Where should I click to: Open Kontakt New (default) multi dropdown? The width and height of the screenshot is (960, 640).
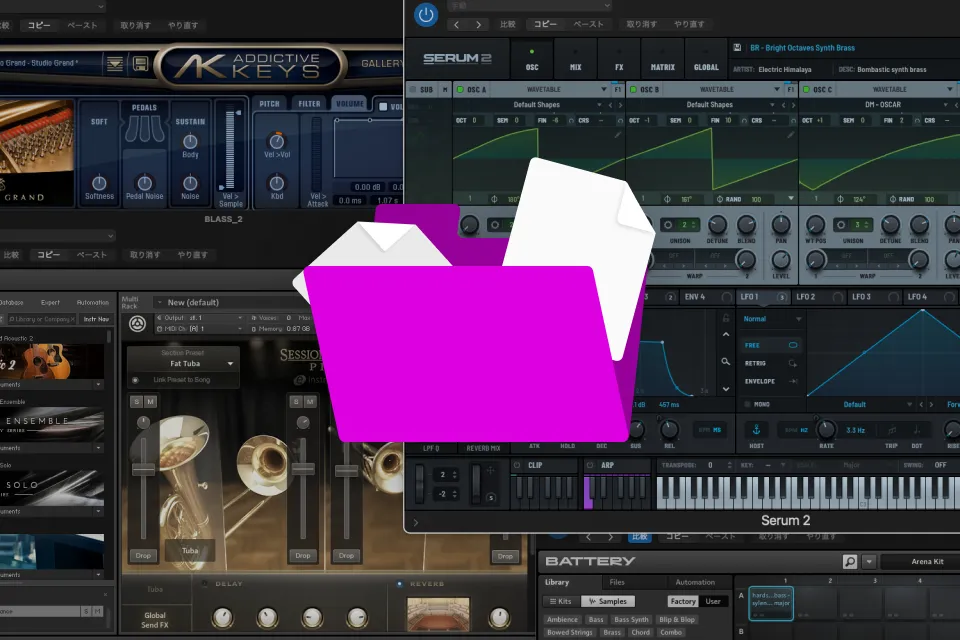[160, 303]
